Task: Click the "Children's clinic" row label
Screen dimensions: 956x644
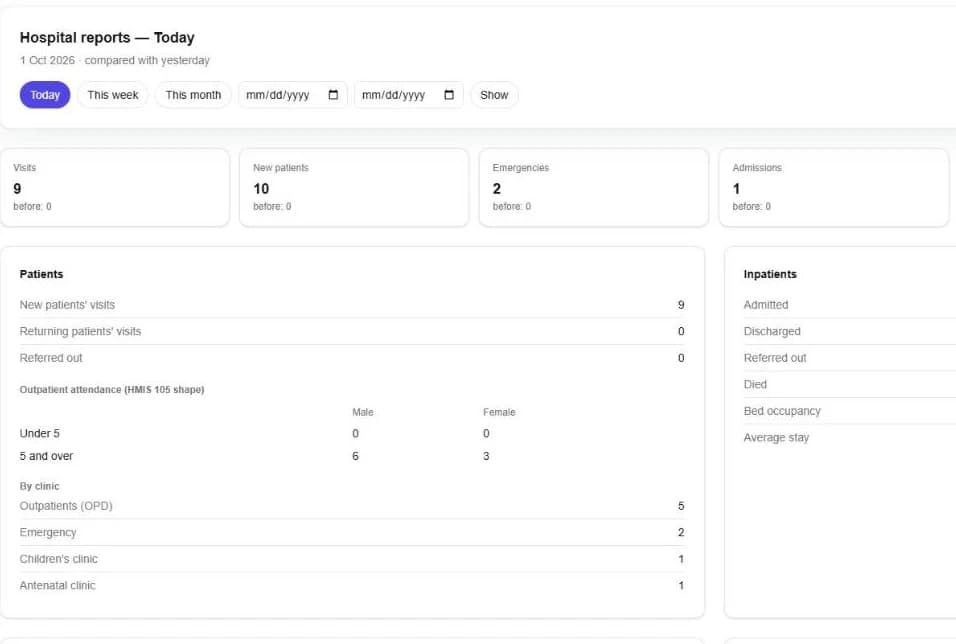Action: coord(59,559)
